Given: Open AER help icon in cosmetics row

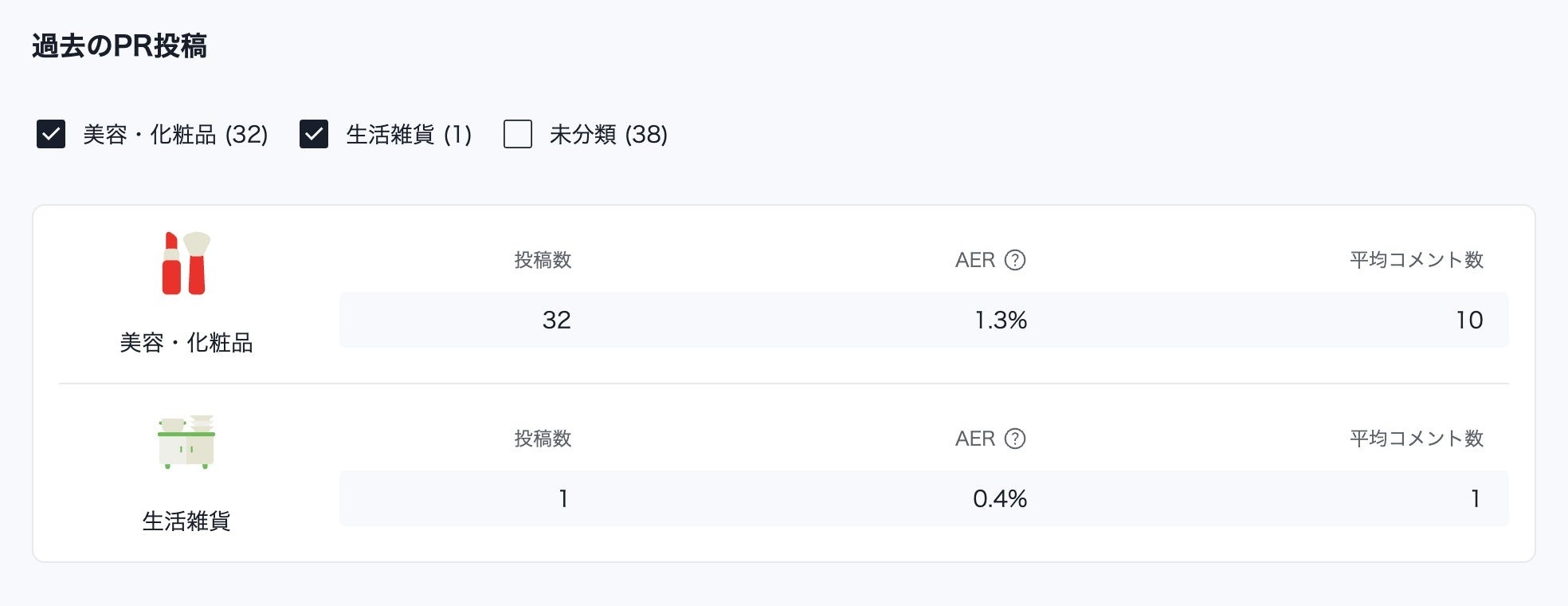Looking at the screenshot, I should point(1014,260).
